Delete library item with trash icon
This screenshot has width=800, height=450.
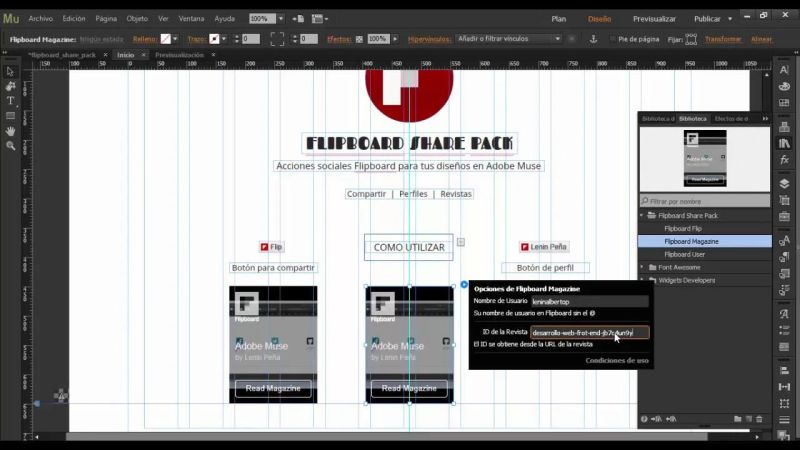pyautogui.click(x=759, y=419)
